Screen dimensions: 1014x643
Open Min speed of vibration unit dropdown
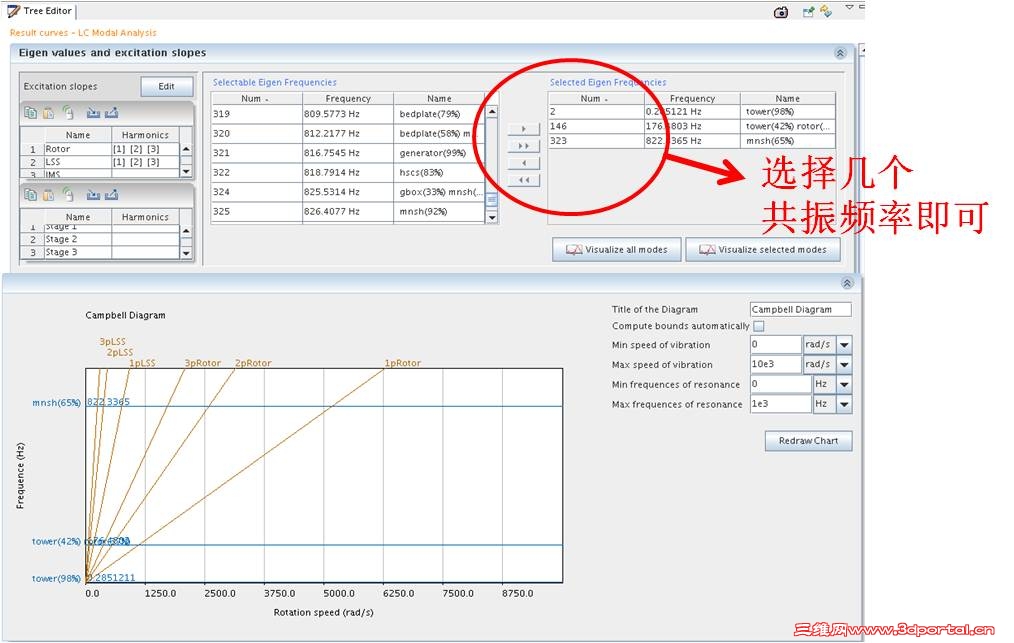pos(844,345)
